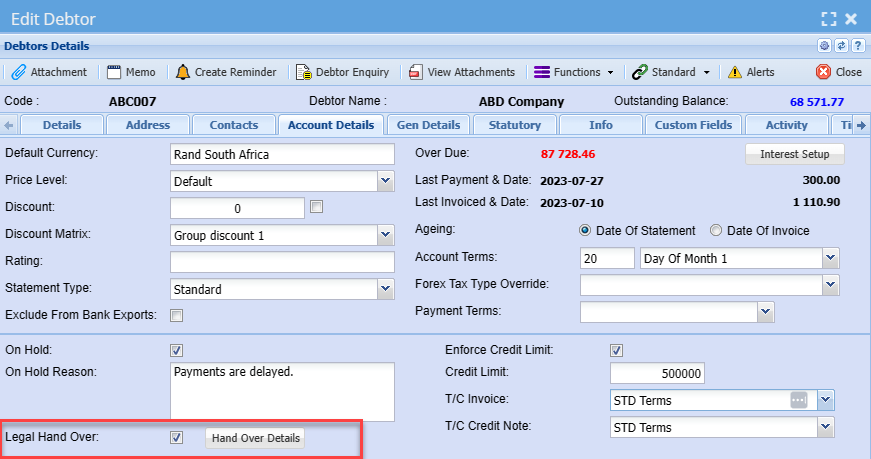Image resolution: width=871 pixels, height=459 pixels.
Task: Open the Statutory tab
Action: coord(515,125)
